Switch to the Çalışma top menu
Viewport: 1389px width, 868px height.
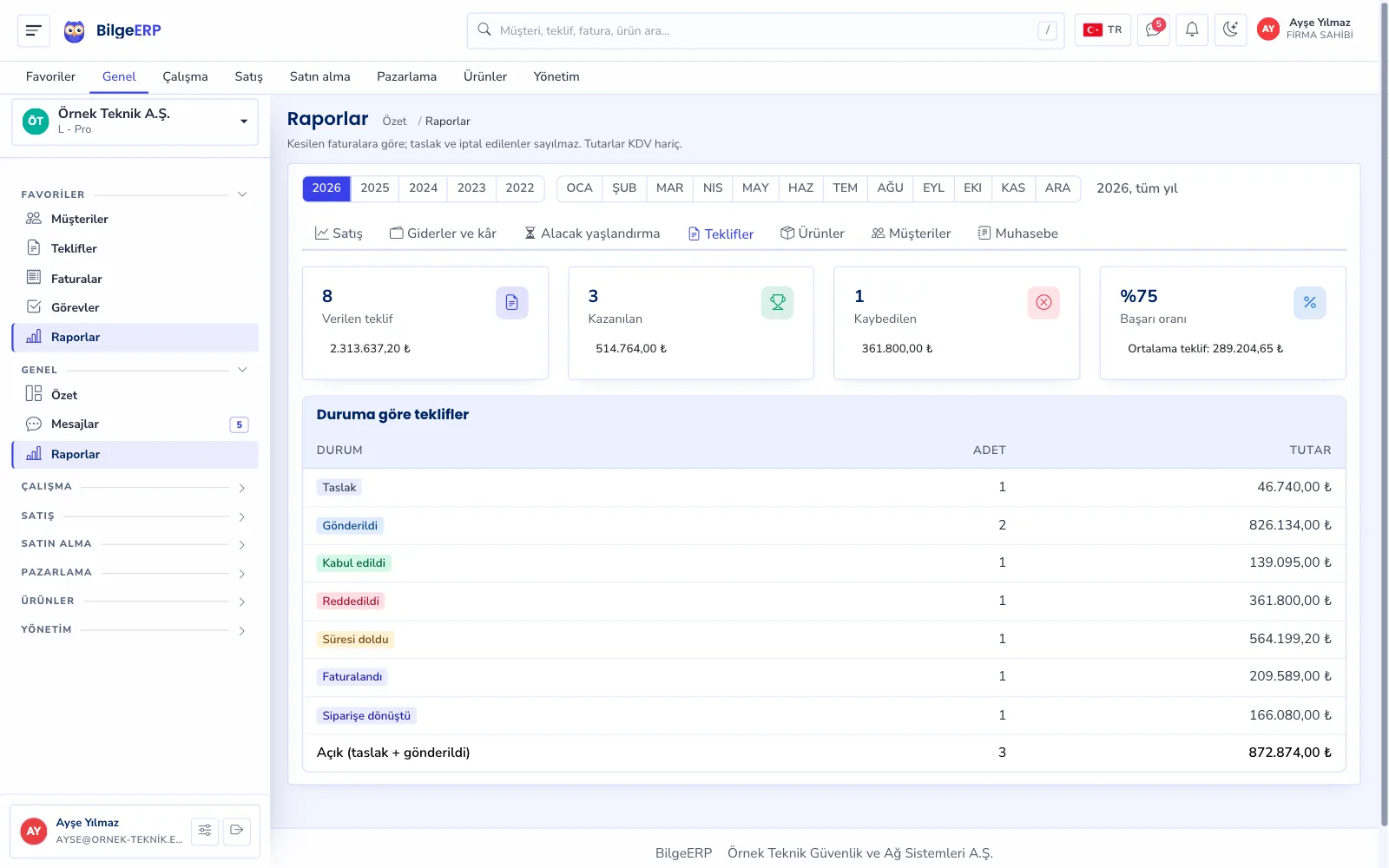click(185, 76)
